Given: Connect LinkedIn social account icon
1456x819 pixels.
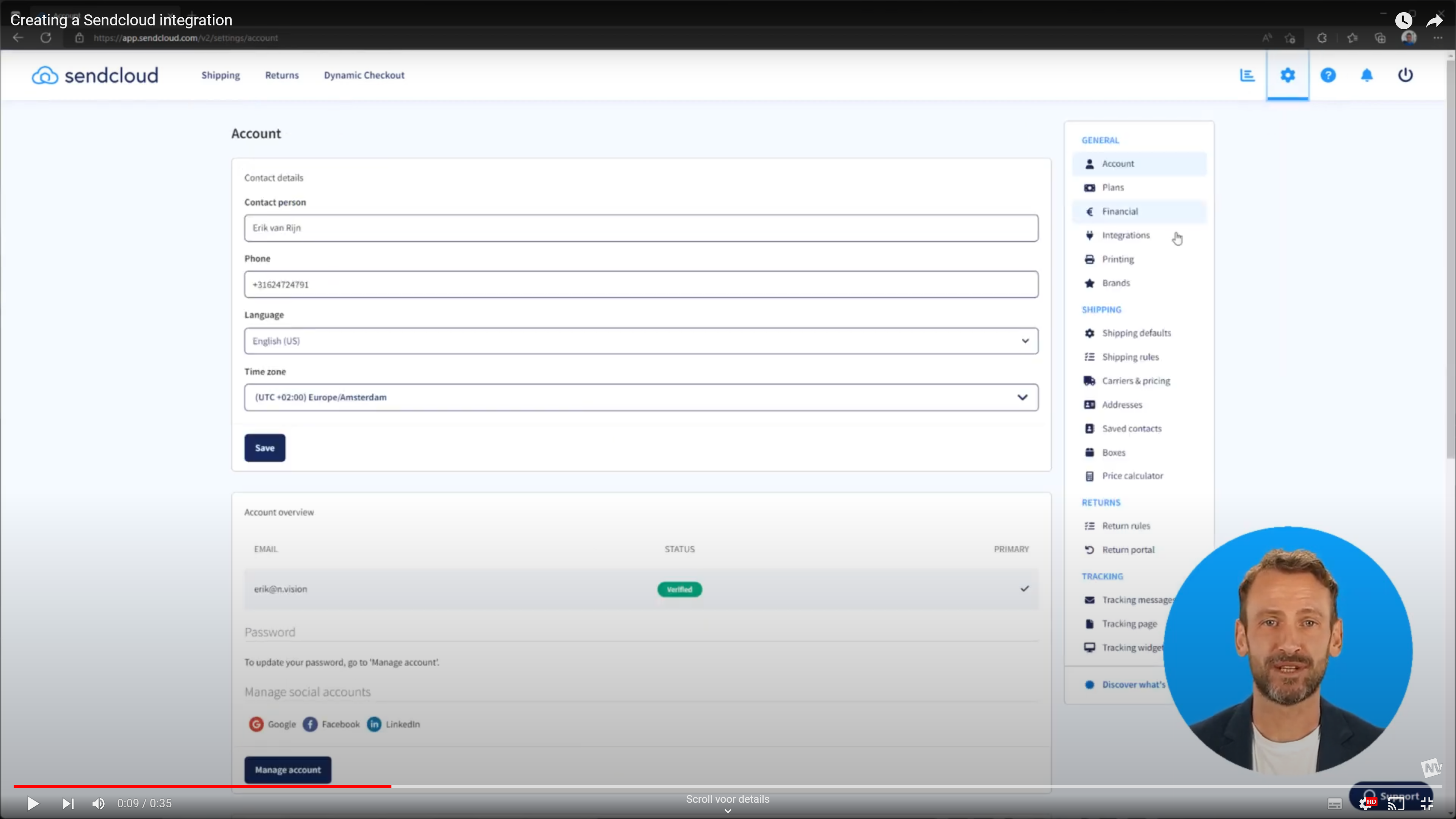Looking at the screenshot, I should coord(374,724).
